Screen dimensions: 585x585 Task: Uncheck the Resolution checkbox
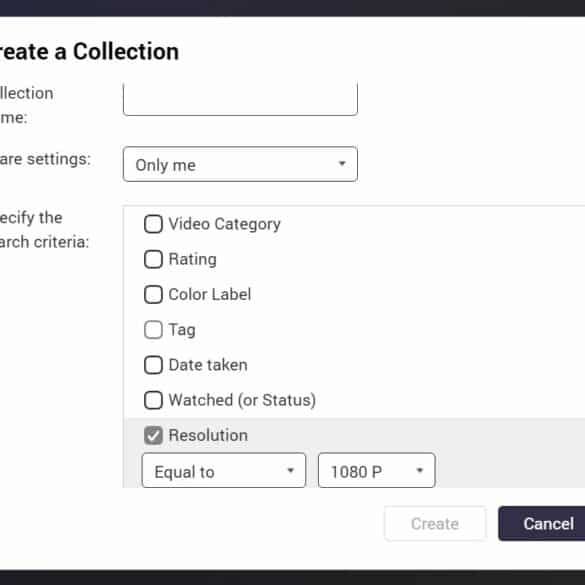point(153,435)
